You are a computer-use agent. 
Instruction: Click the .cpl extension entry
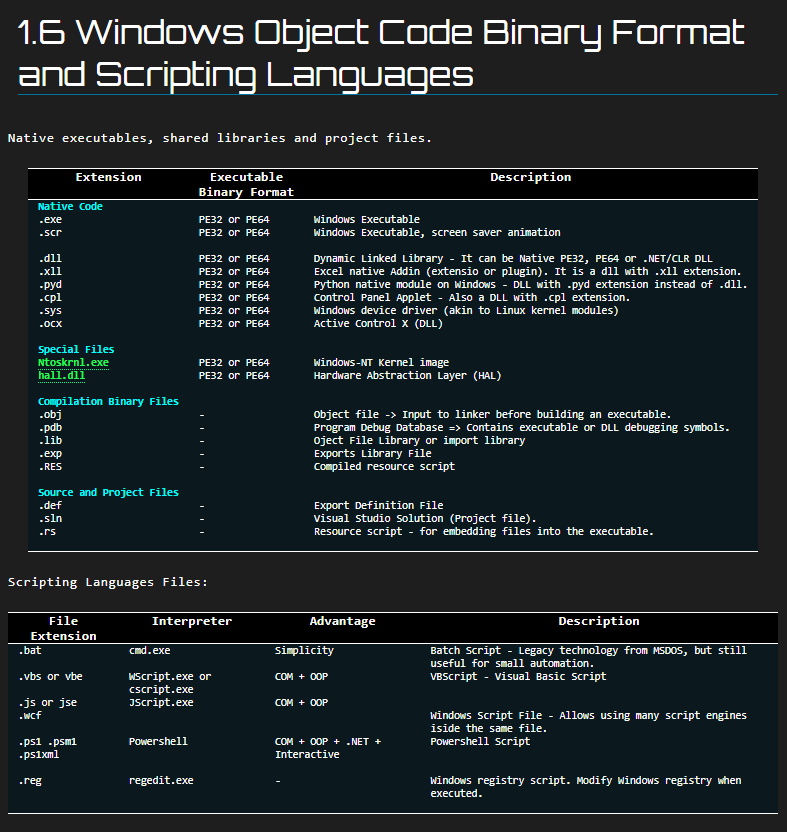coord(50,298)
